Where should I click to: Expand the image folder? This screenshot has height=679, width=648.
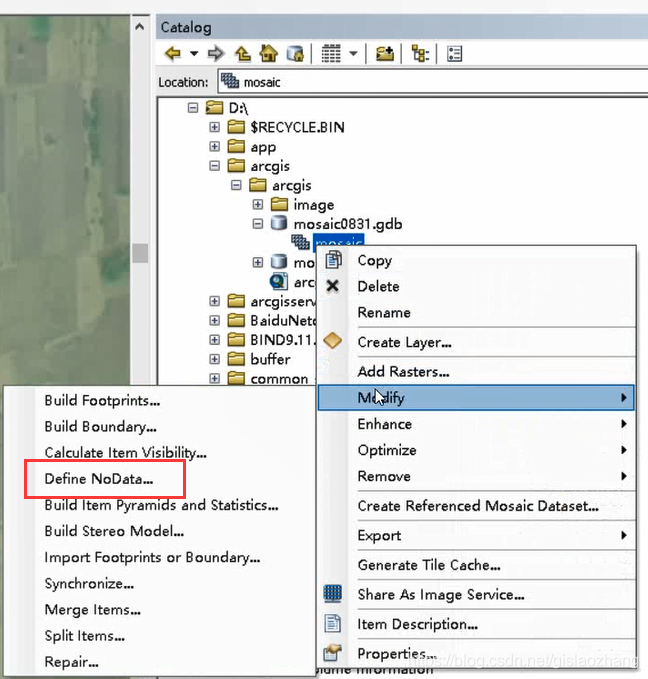(x=258, y=204)
